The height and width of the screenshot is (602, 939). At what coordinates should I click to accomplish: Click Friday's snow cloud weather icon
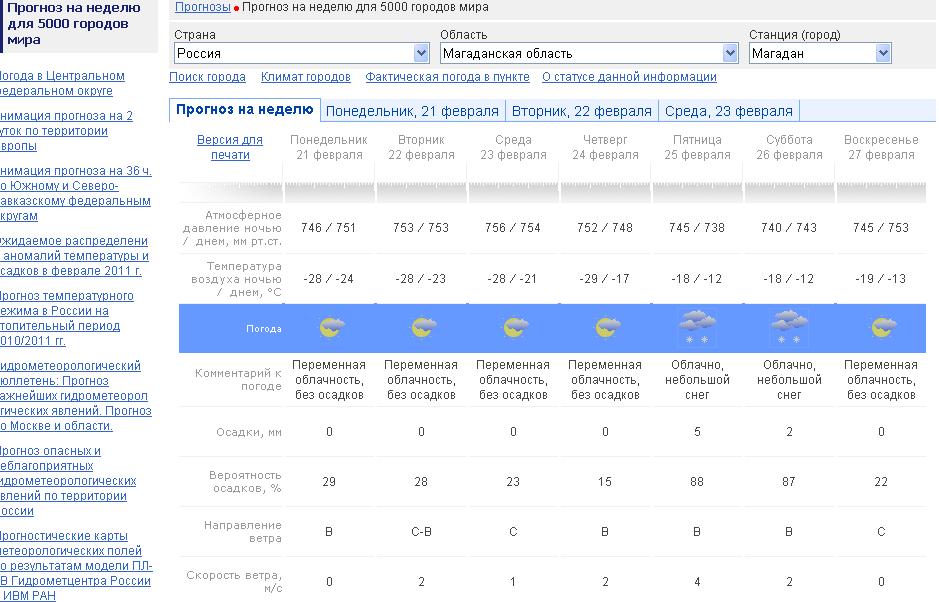697,326
